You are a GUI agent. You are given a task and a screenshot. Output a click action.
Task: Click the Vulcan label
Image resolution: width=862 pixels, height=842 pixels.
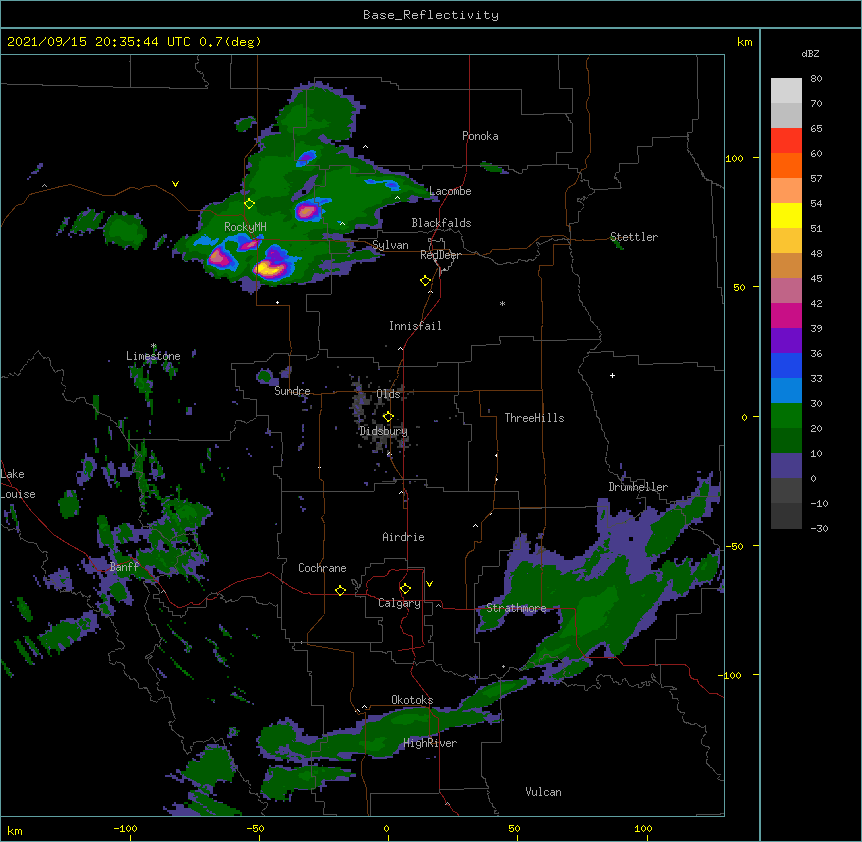click(x=543, y=792)
